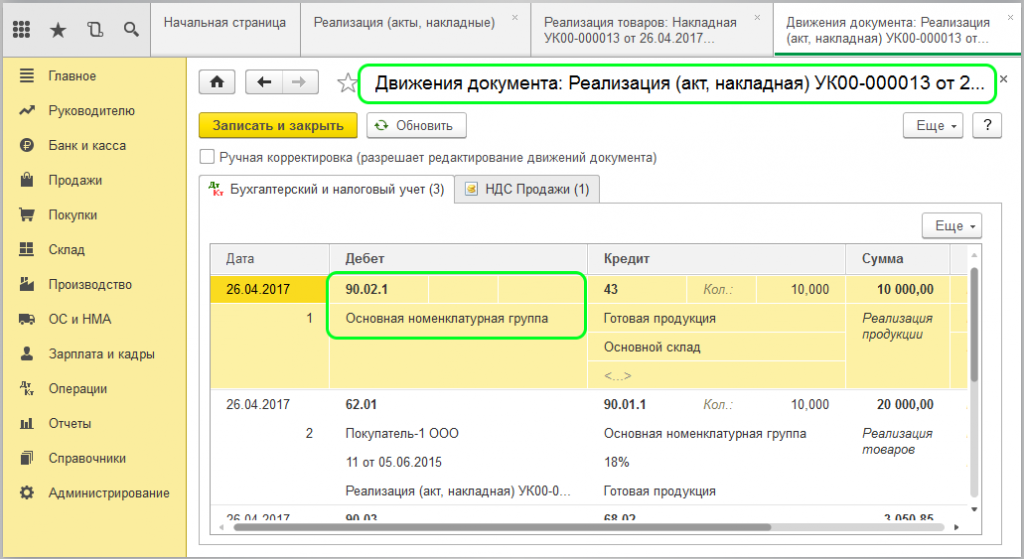Navigate back with the left arrow
1024x559 pixels.
[264, 82]
